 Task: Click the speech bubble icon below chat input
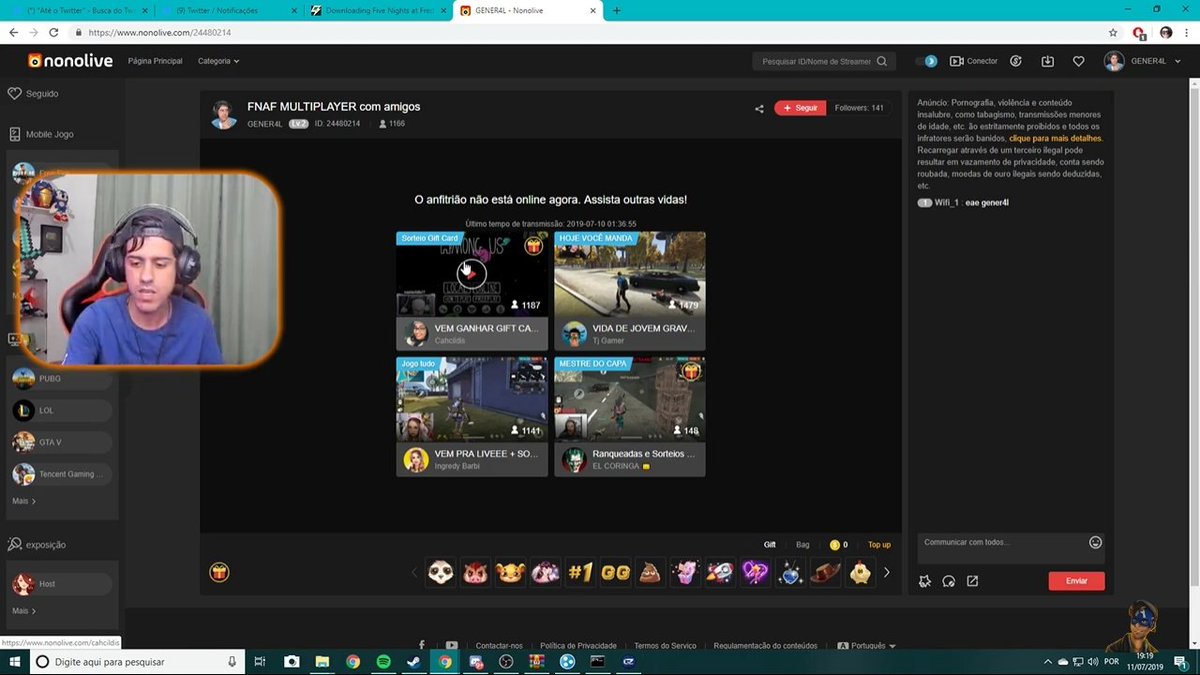click(x=948, y=580)
